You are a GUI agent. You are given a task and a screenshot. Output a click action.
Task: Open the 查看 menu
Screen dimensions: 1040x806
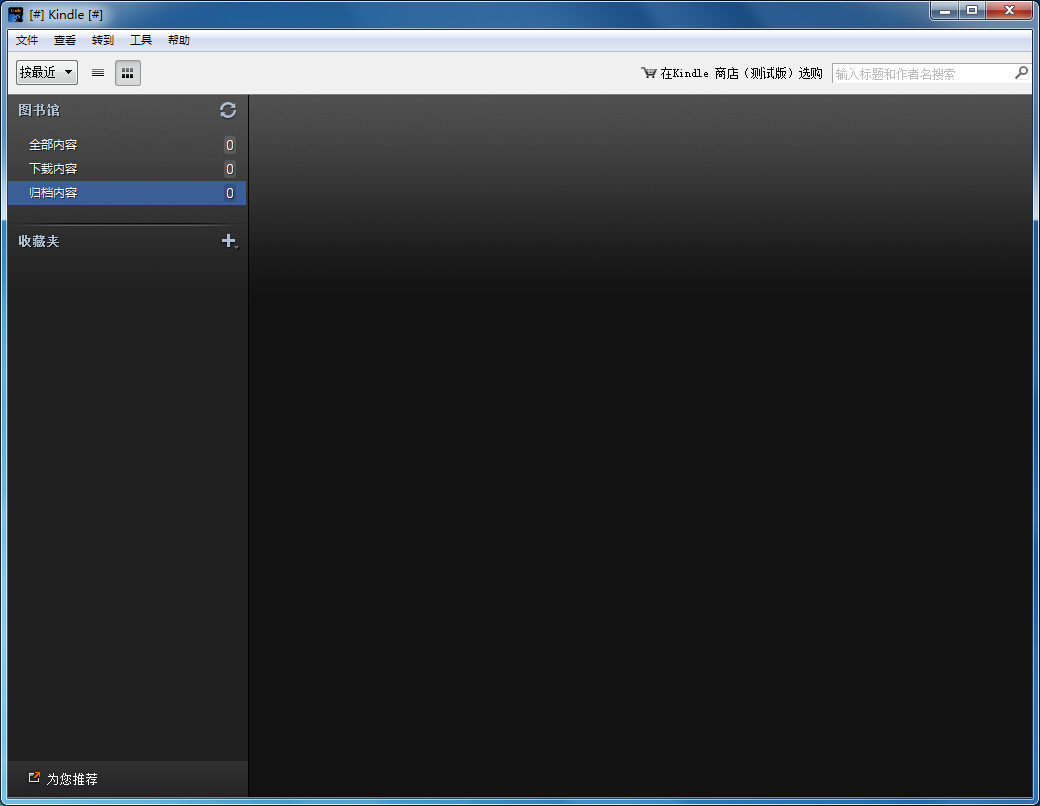click(x=65, y=41)
